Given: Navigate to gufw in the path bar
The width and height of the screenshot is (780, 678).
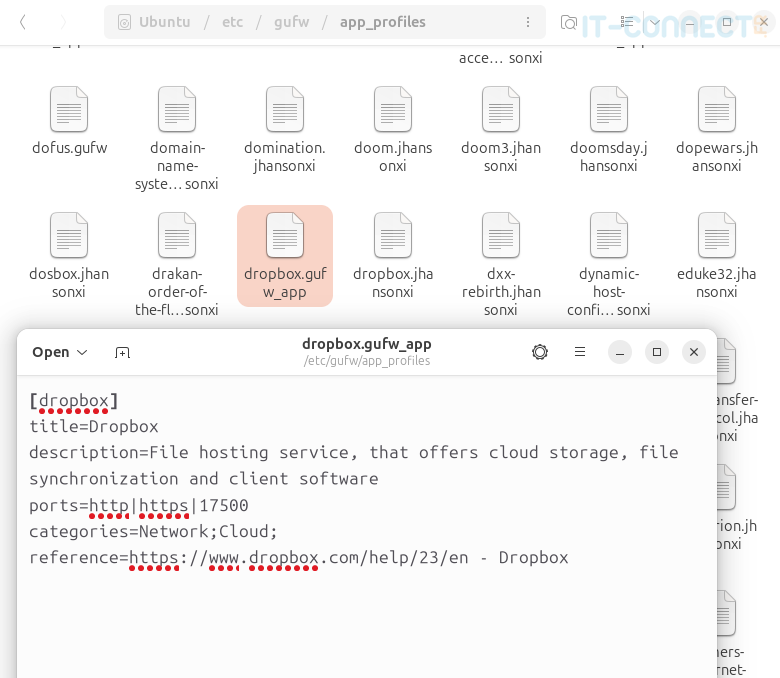Looking at the screenshot, I should click(x=292, y=22).
